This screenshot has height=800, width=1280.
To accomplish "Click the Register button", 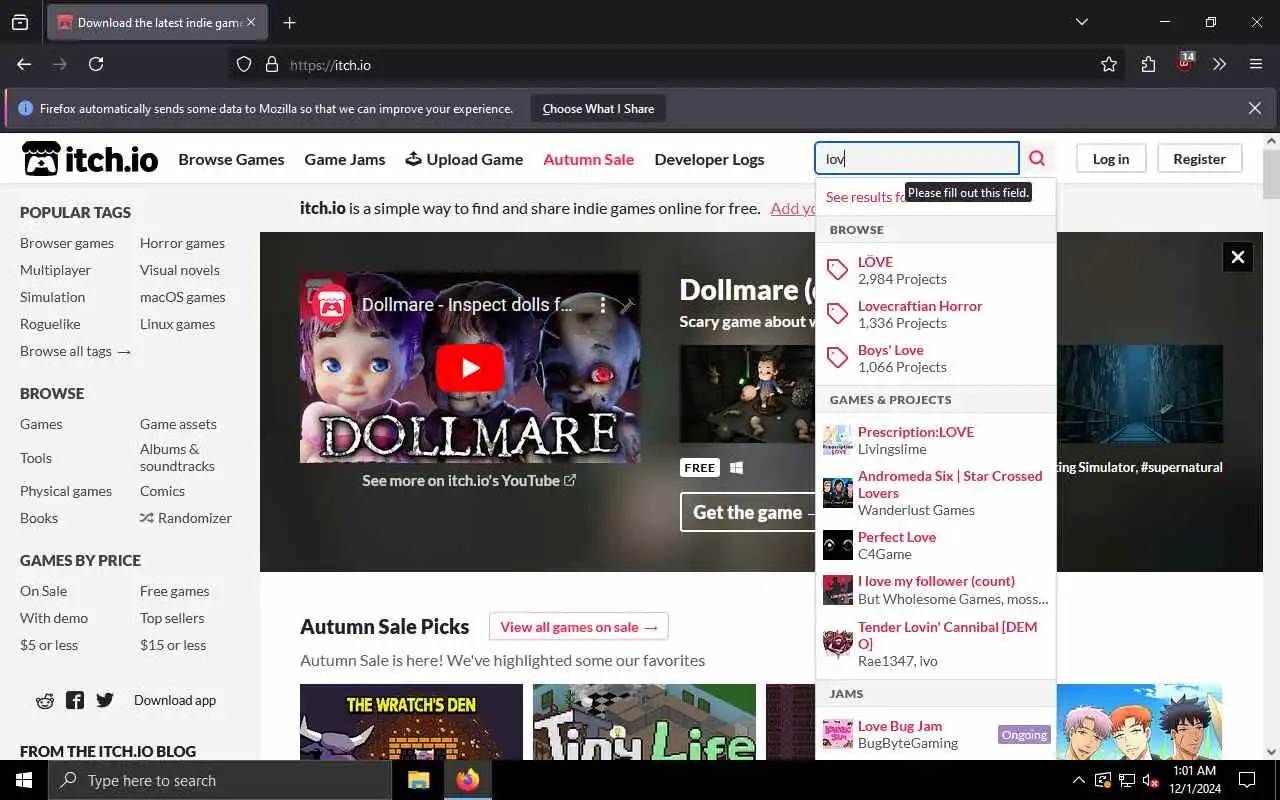I will 1199,158.
